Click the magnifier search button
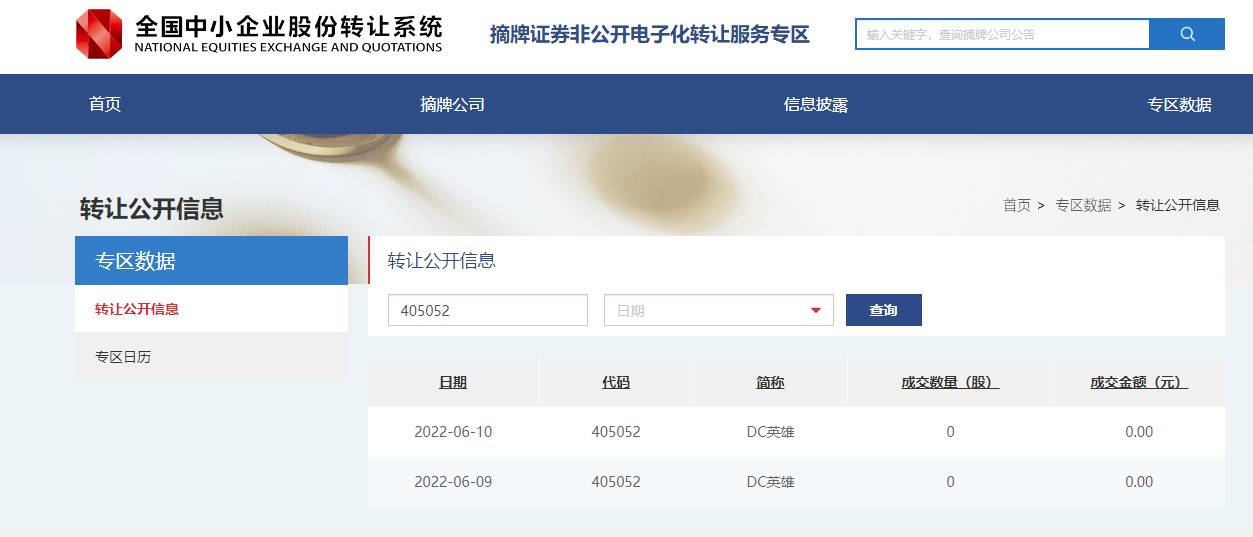 click(x=1187, y=34)
